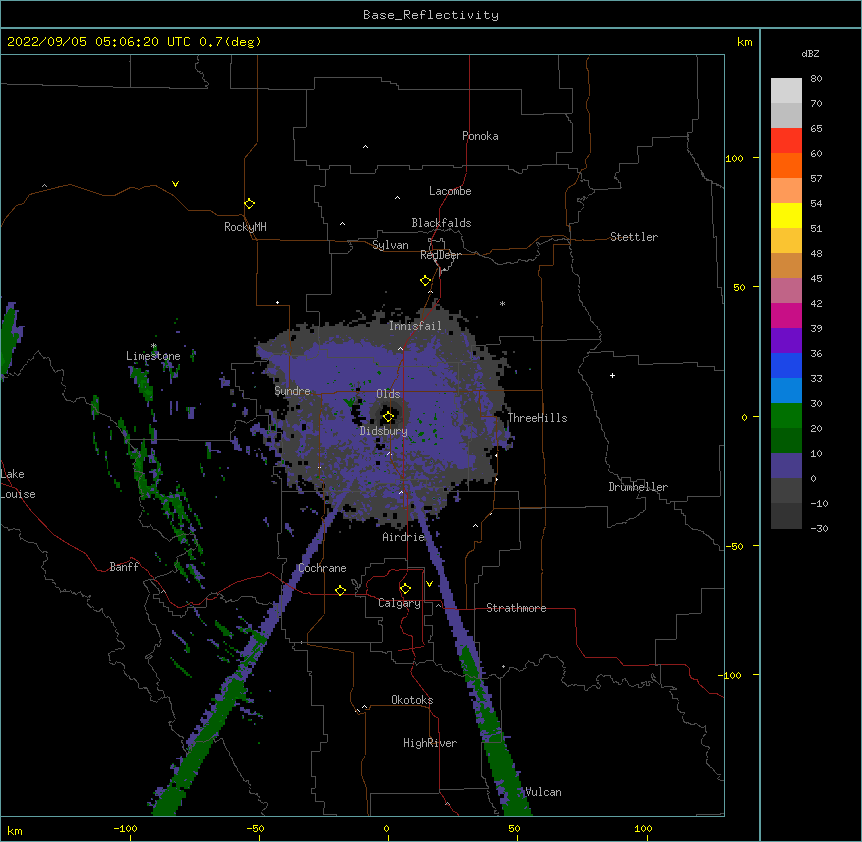Click the Lacombe city label
The image size is (862, 842).
(450, 191)
